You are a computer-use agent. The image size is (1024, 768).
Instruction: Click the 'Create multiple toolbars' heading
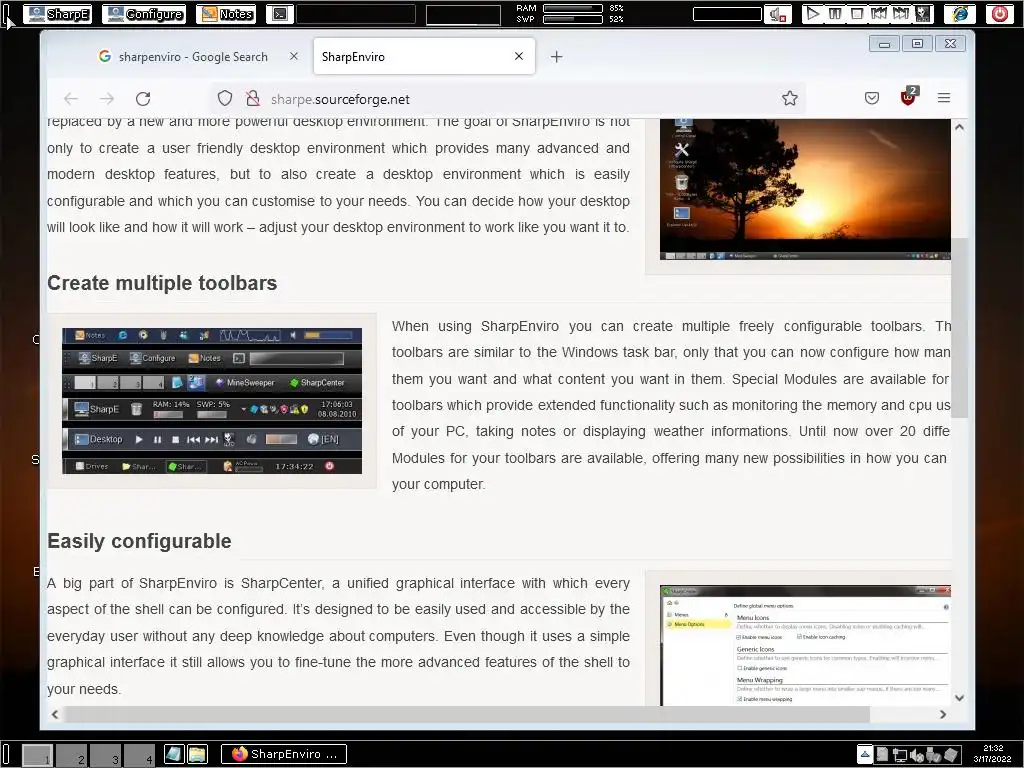pos(162,283)
